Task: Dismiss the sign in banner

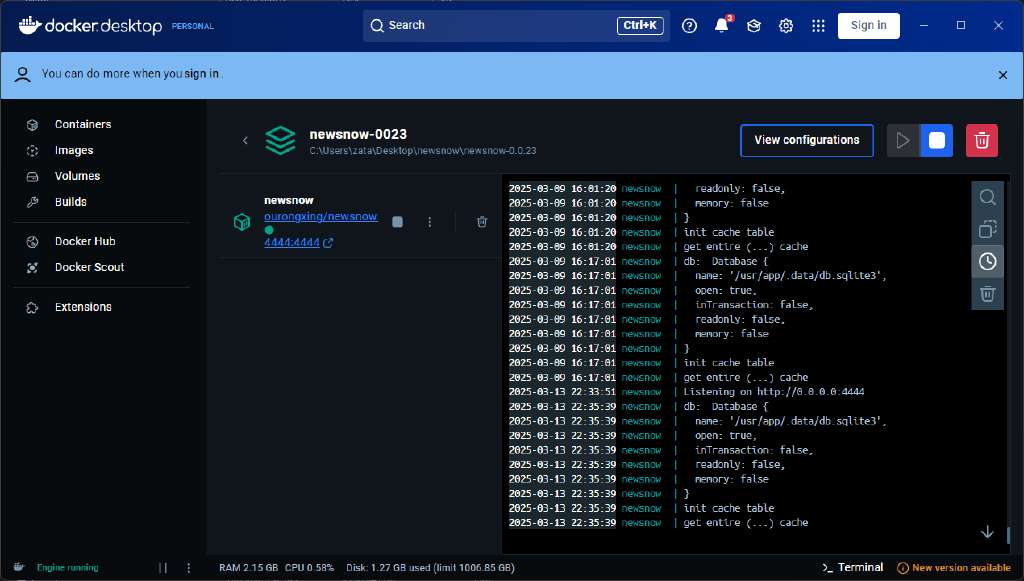Action: coord(1002,75)
